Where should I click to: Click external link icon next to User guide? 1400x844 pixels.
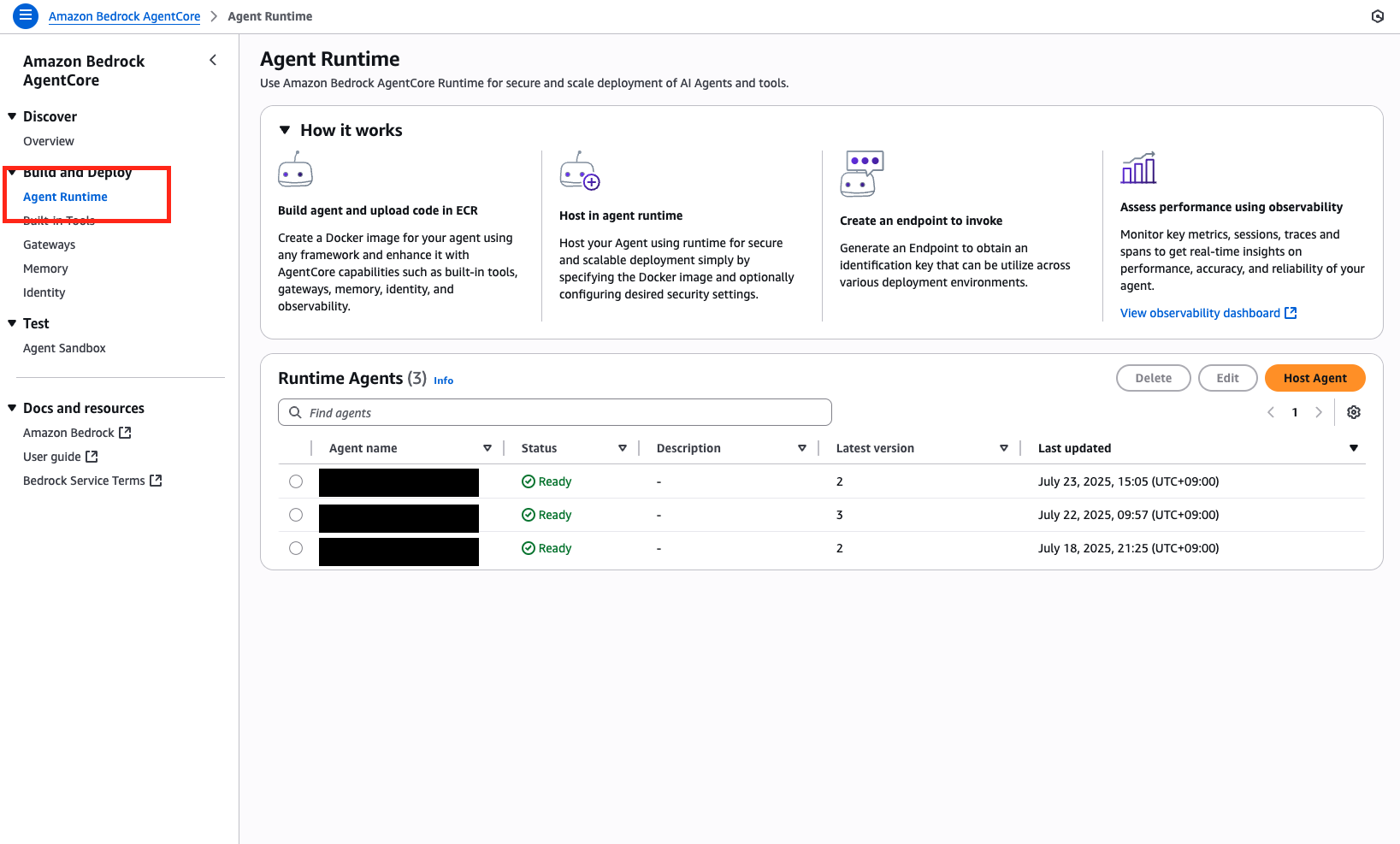coord(92,457)
